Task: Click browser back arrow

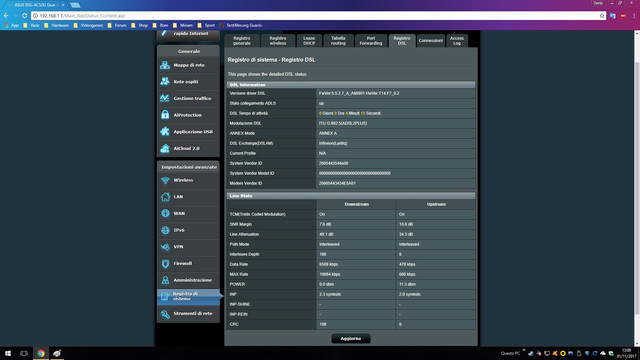Action: [x=6, y=16]
